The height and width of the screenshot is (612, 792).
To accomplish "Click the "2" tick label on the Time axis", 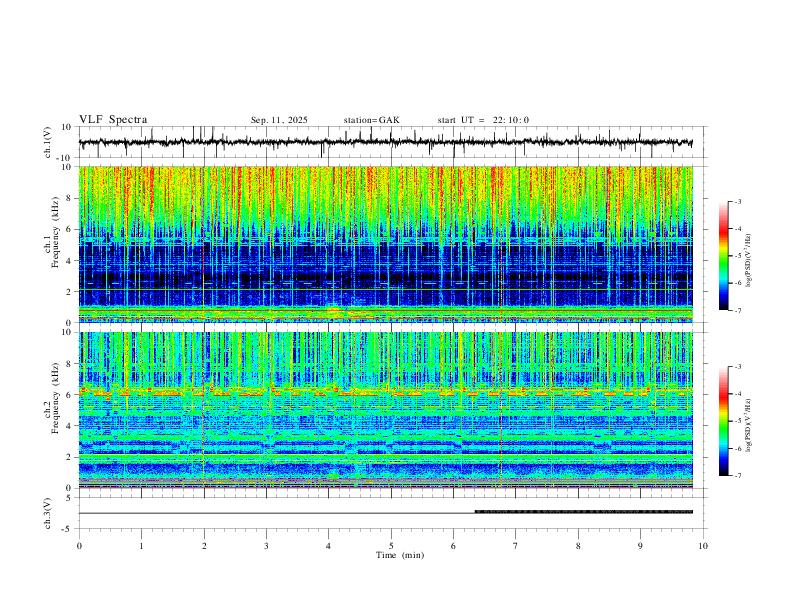I will pyautogui.click(x=204, y=546).
